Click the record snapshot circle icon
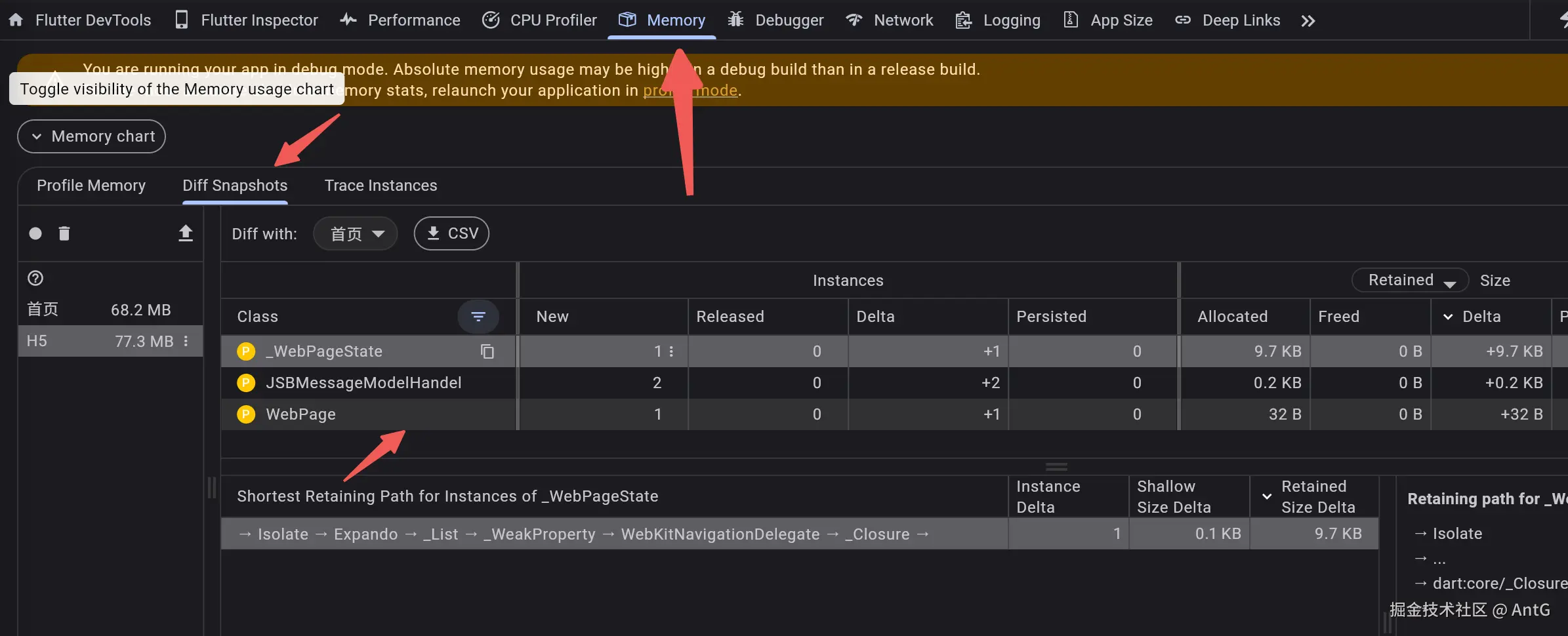The image size is (1568, 636). coord(35,233)
